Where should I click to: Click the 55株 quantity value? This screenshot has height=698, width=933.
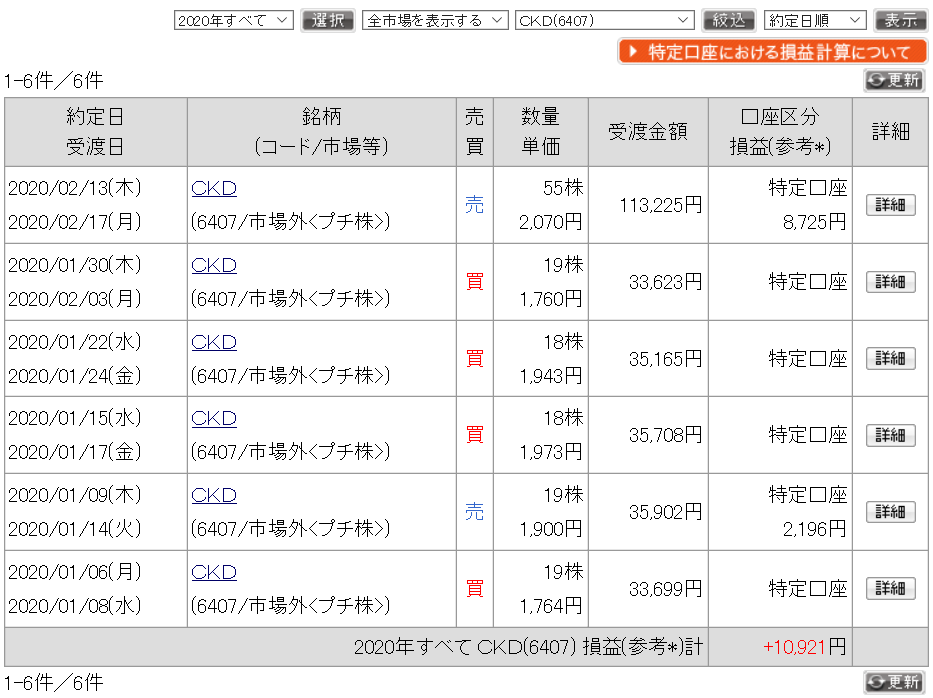(563, 188)
